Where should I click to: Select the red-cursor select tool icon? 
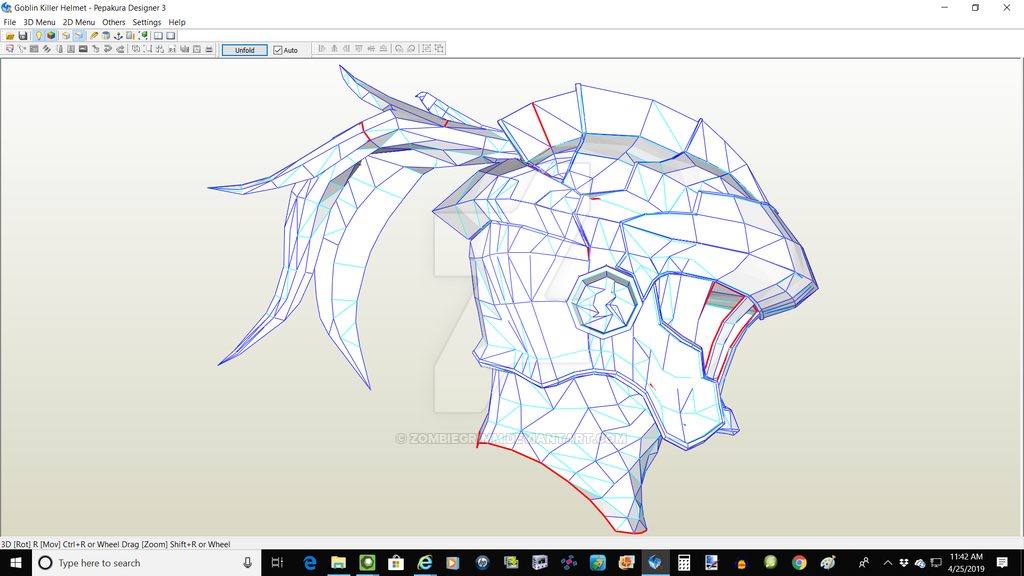pos(10,49)
